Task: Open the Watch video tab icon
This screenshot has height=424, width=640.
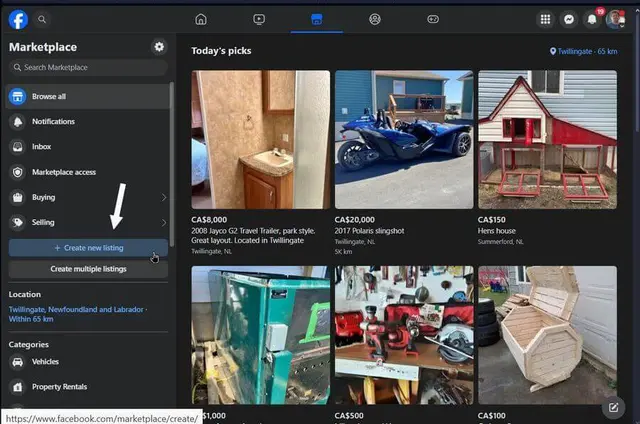Action: coord(259,19)
